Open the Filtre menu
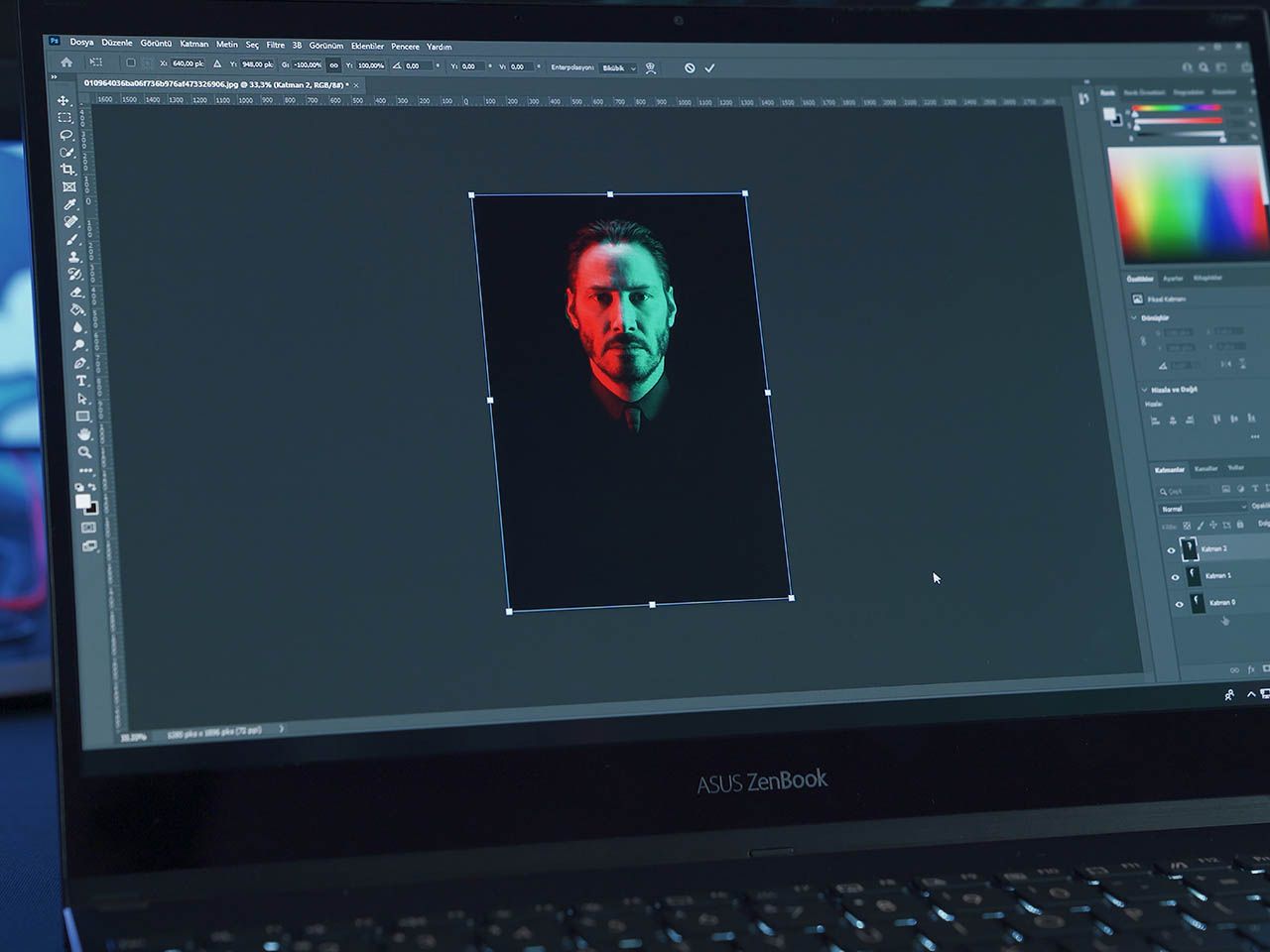 [275, 45]
